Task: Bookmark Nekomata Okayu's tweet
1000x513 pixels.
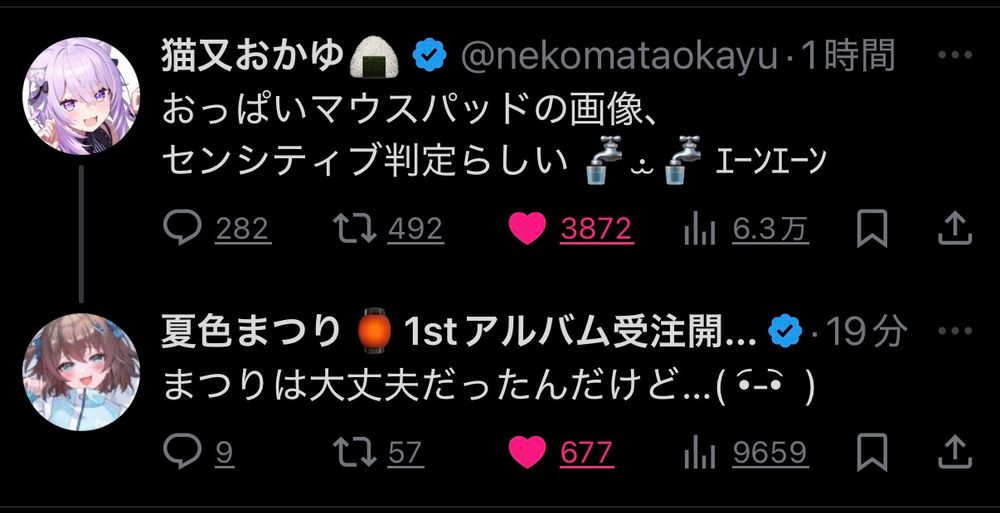Action: tap(872, 229)
